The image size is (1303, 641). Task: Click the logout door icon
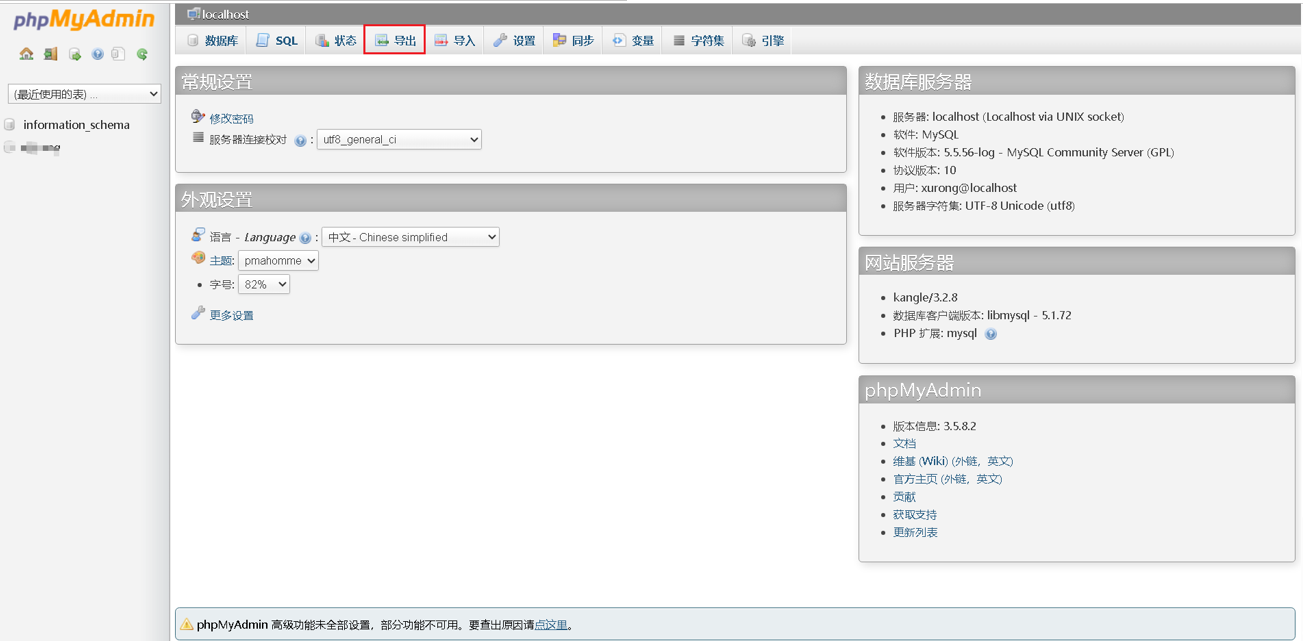tap(50, 54)
